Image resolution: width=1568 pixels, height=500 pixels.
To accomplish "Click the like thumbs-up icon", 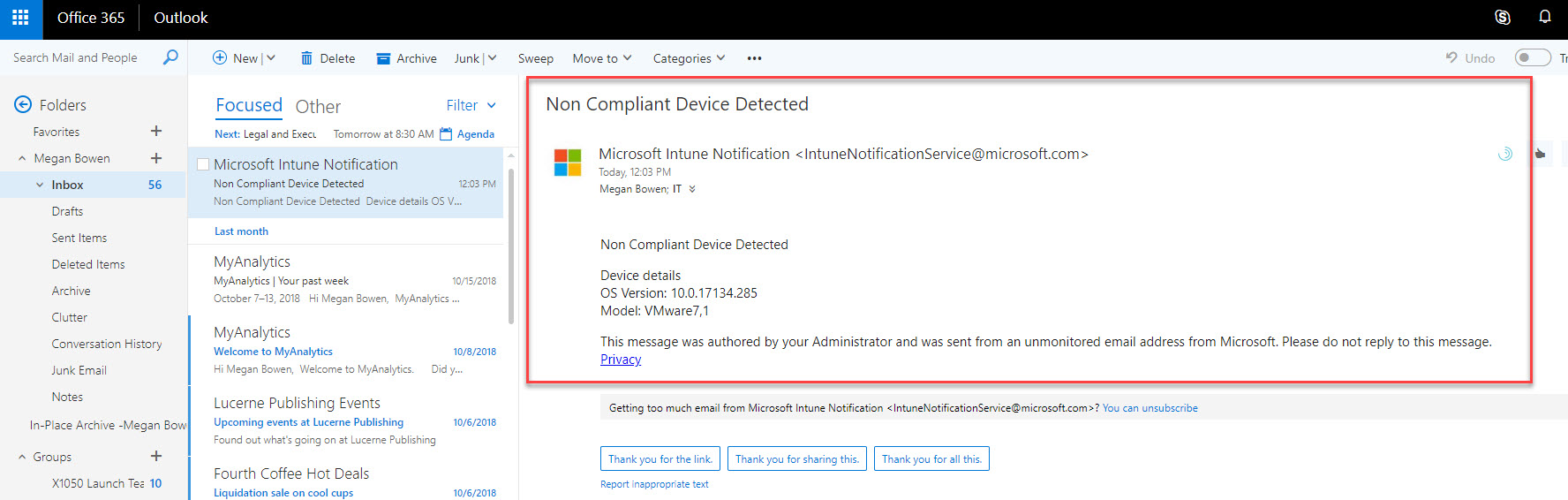I will pos(1540,154).
